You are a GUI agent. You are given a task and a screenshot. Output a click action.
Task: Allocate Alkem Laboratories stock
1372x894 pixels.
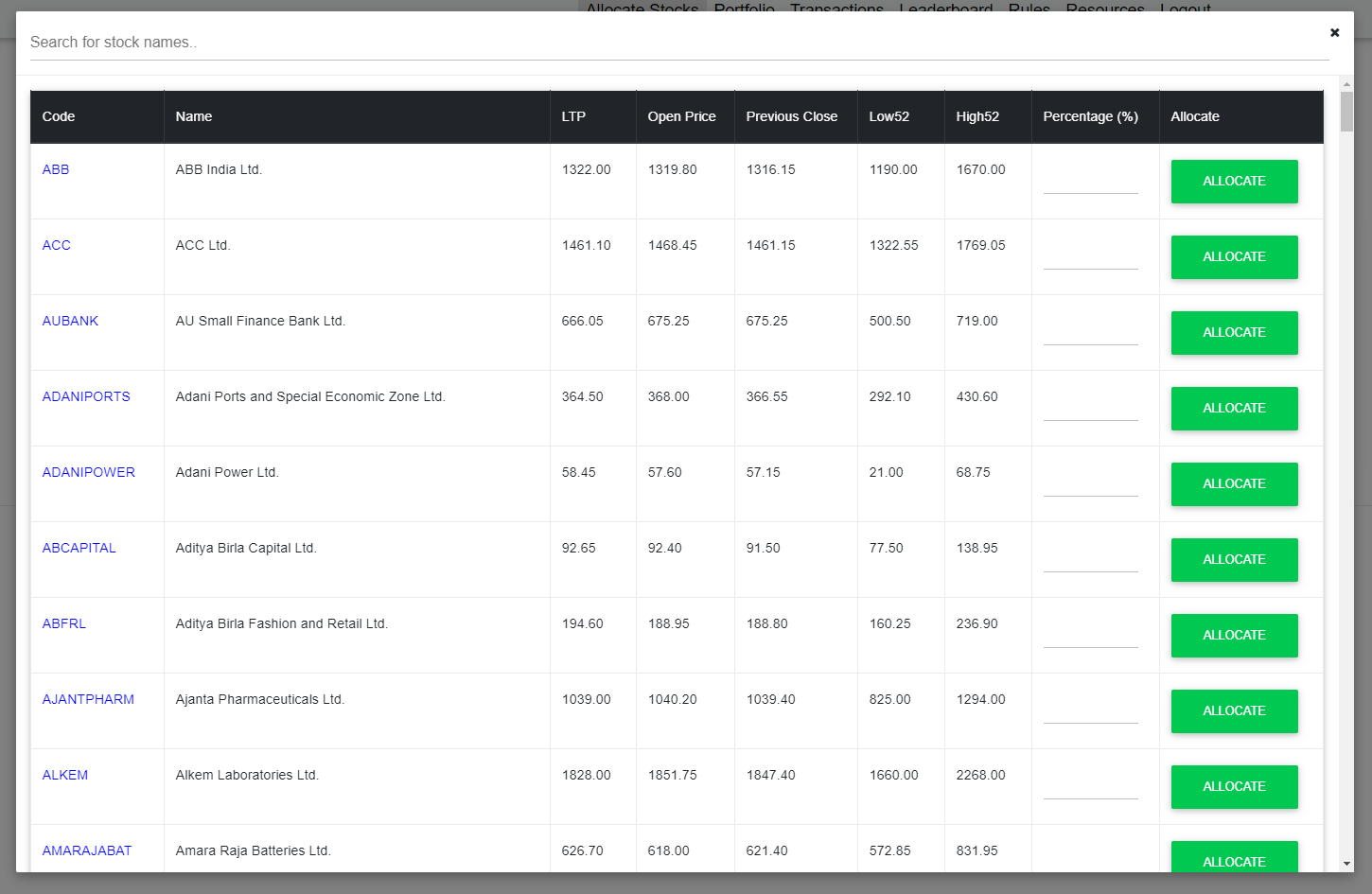(x=1234, y=787)
